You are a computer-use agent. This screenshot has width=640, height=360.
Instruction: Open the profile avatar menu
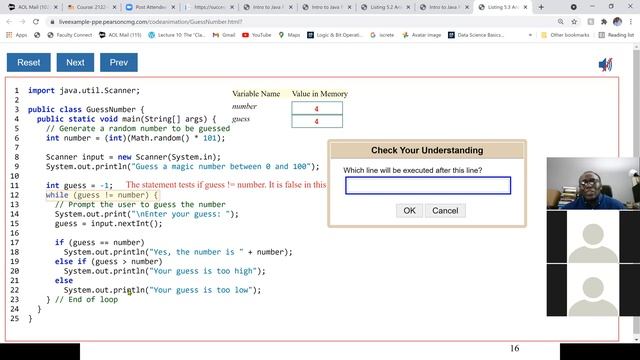coord(617,22)
